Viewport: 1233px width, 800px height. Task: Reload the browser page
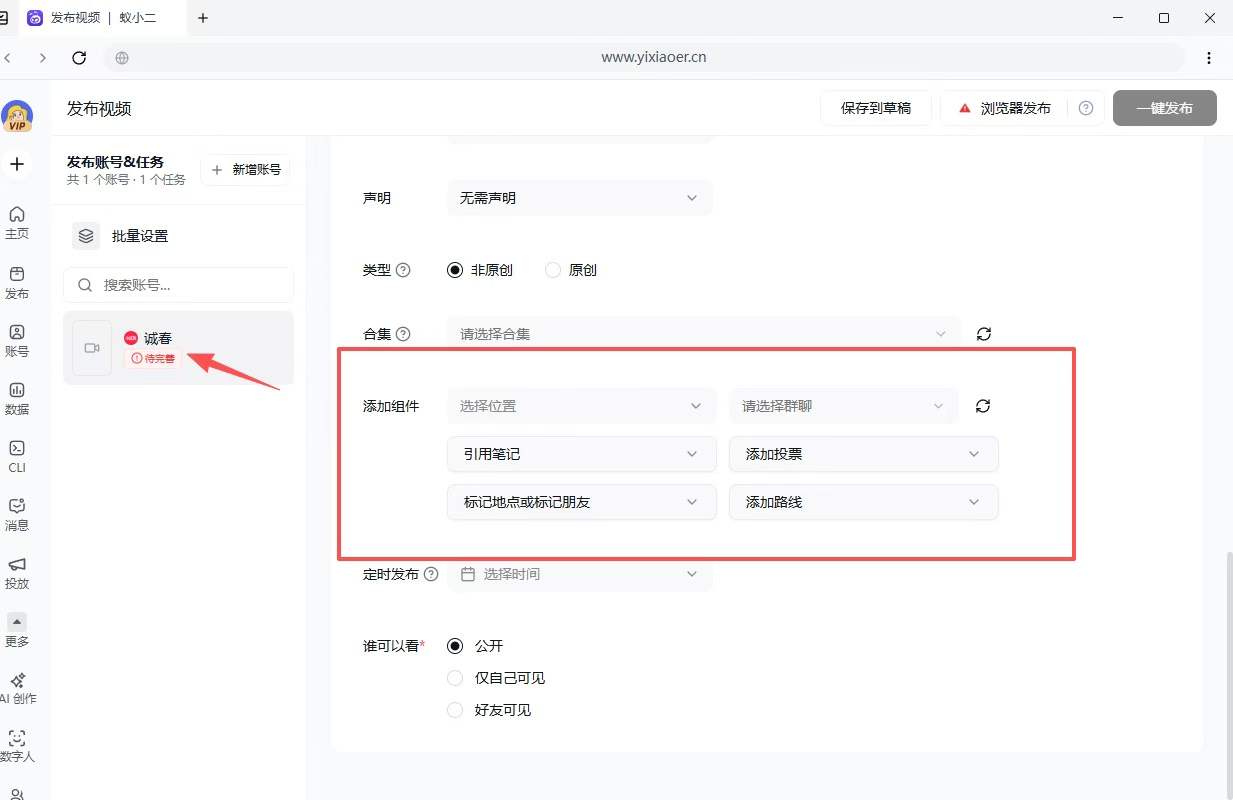[x=80, y=57]
